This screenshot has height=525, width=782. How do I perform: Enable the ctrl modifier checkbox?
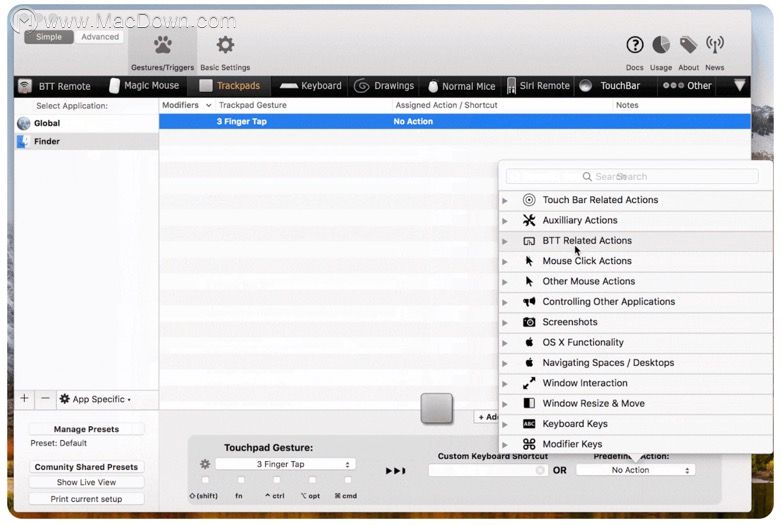pos(276,480)
